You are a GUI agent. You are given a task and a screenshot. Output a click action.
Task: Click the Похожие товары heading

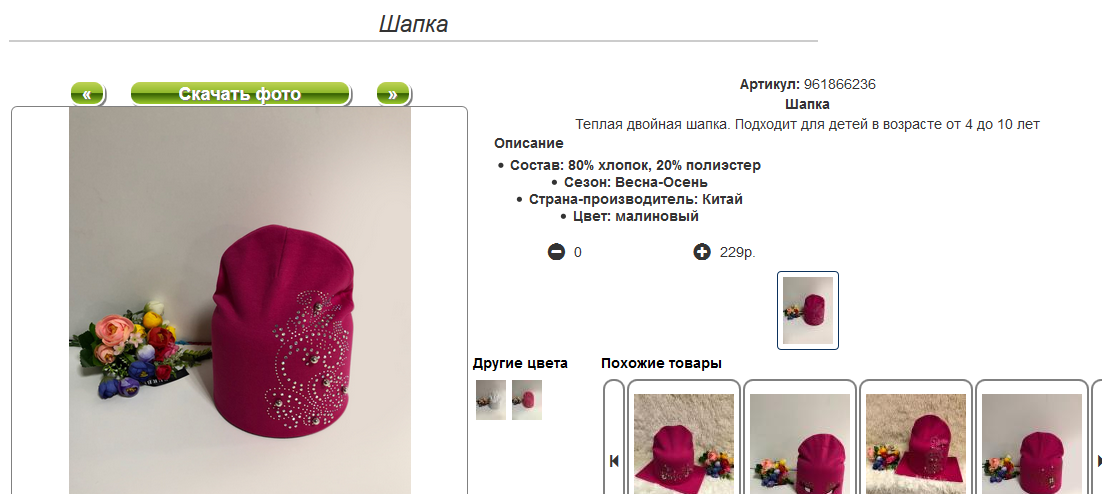tap(661, 363)
